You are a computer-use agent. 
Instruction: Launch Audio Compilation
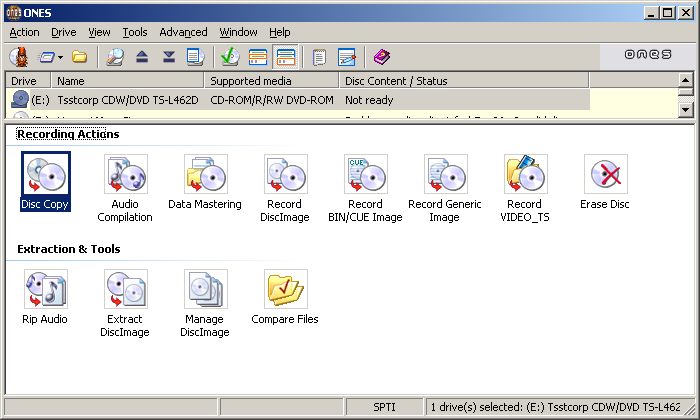click(125, 175)
